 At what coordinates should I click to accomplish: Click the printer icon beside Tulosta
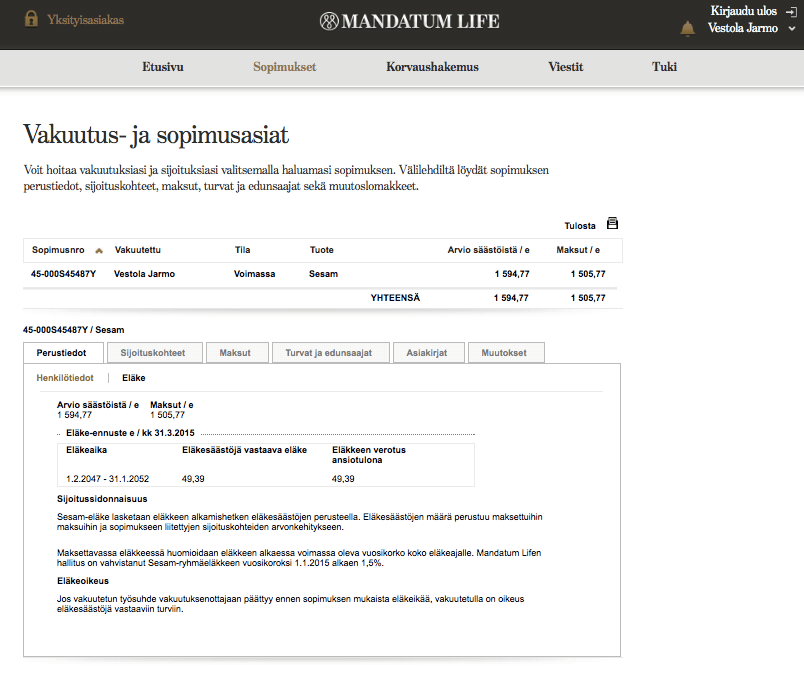point(612,224)
